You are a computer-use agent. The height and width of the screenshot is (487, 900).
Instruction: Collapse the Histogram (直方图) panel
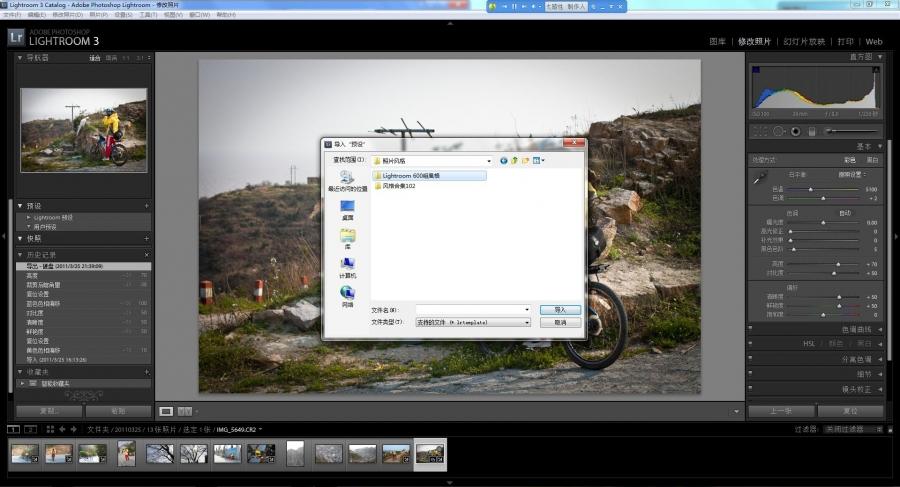[x=880, y=57]
